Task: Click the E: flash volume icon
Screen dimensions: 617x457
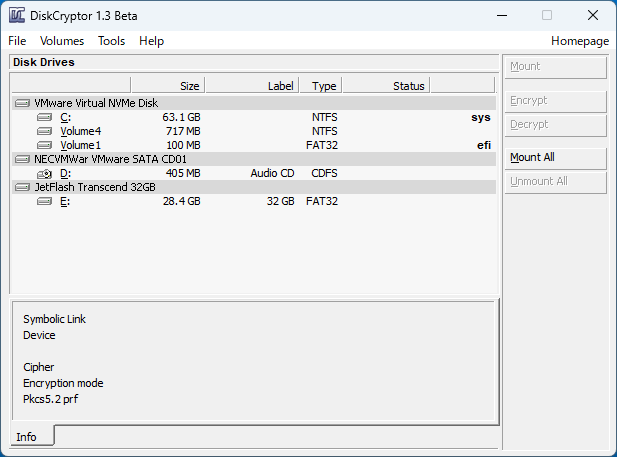Action: click(44, 202)
